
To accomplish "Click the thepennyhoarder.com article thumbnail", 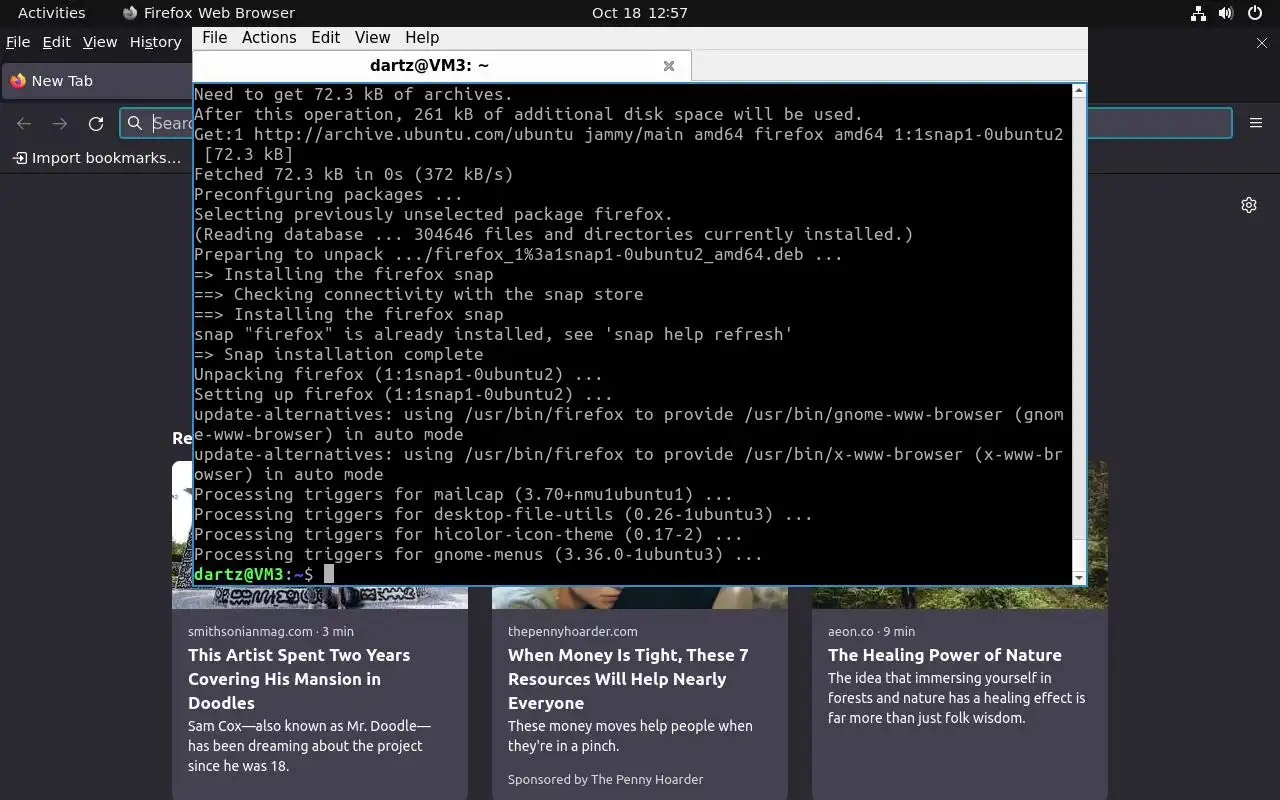I will click(640, 597).
